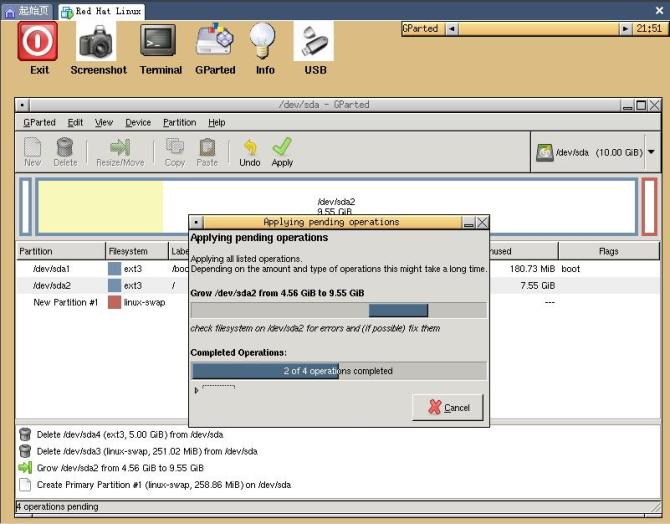Click the /dev/sda disk icon
670x524 pixels.
coord(545,153)
